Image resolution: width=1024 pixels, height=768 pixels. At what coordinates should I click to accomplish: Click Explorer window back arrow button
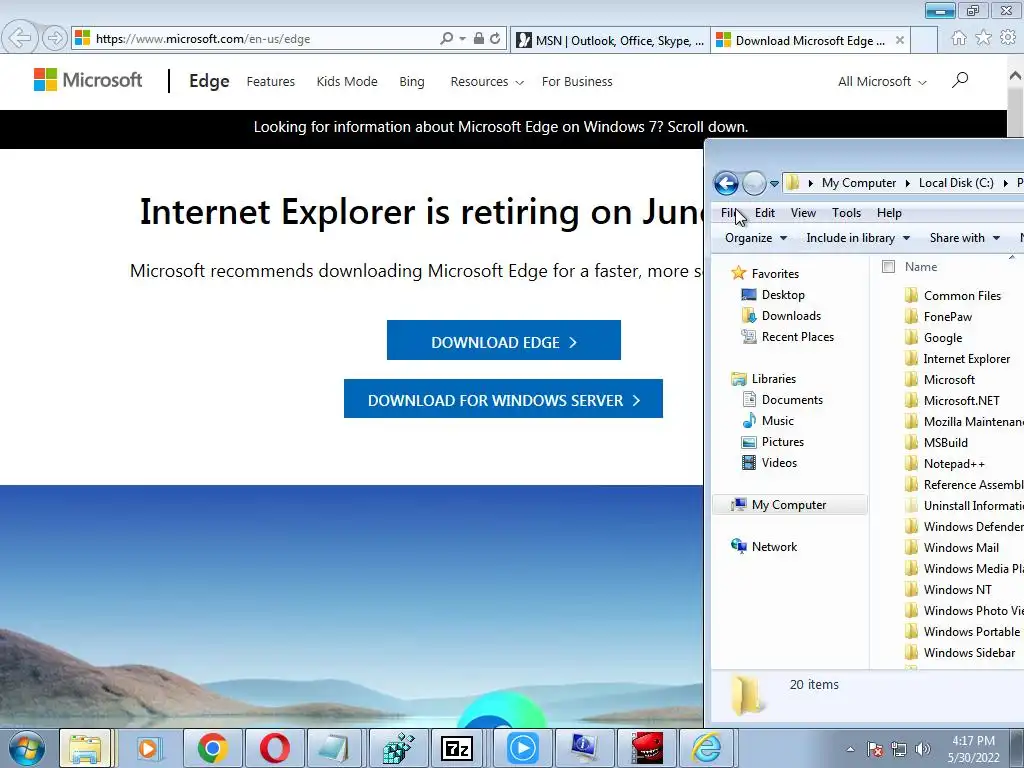[726, 183]
